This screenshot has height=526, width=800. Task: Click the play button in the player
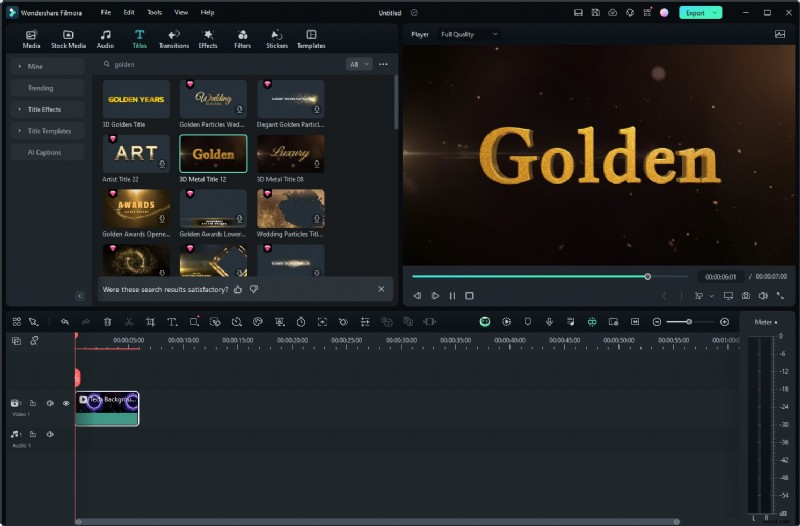tap(435, 296)
